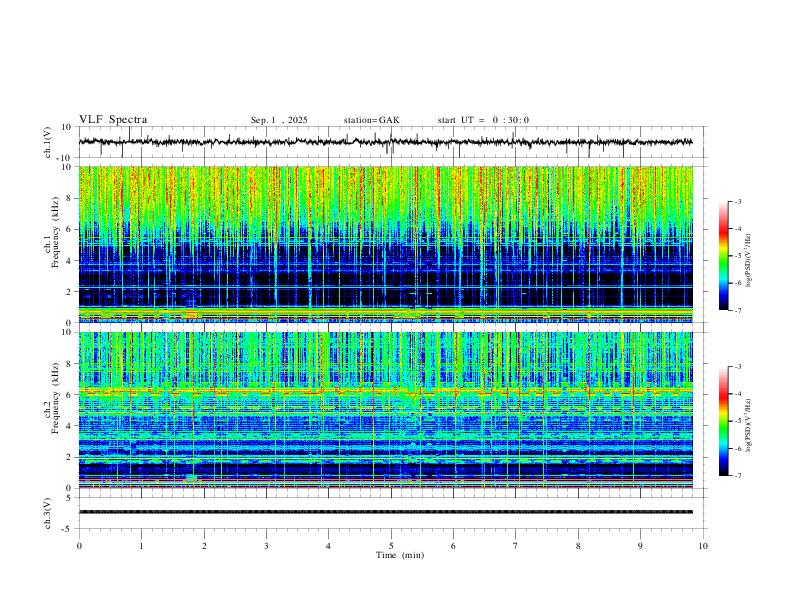This screenshot has width=792, height=612.
Task: Click the "-6" label on ch.2 color bar
Action: tap(737, 448)
